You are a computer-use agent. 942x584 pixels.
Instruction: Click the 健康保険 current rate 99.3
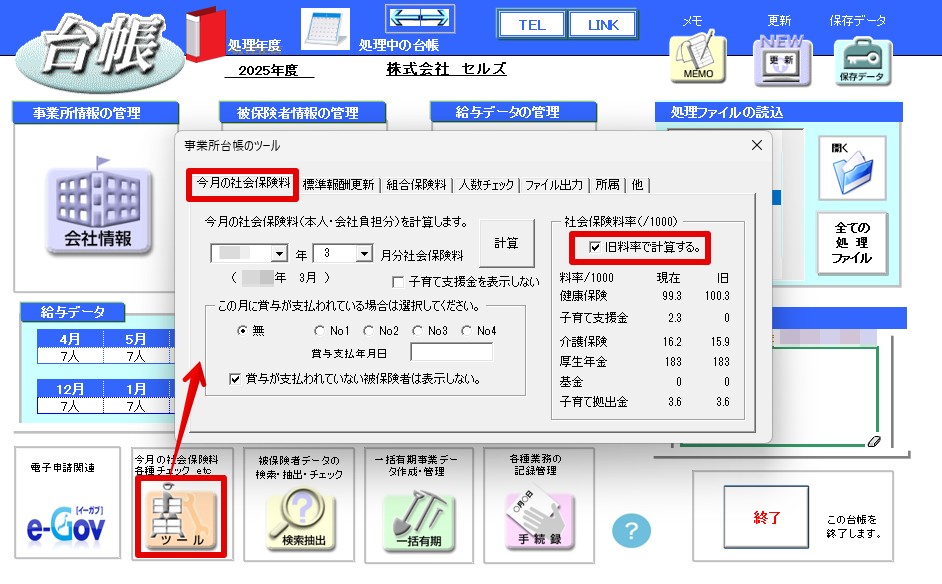672,296
